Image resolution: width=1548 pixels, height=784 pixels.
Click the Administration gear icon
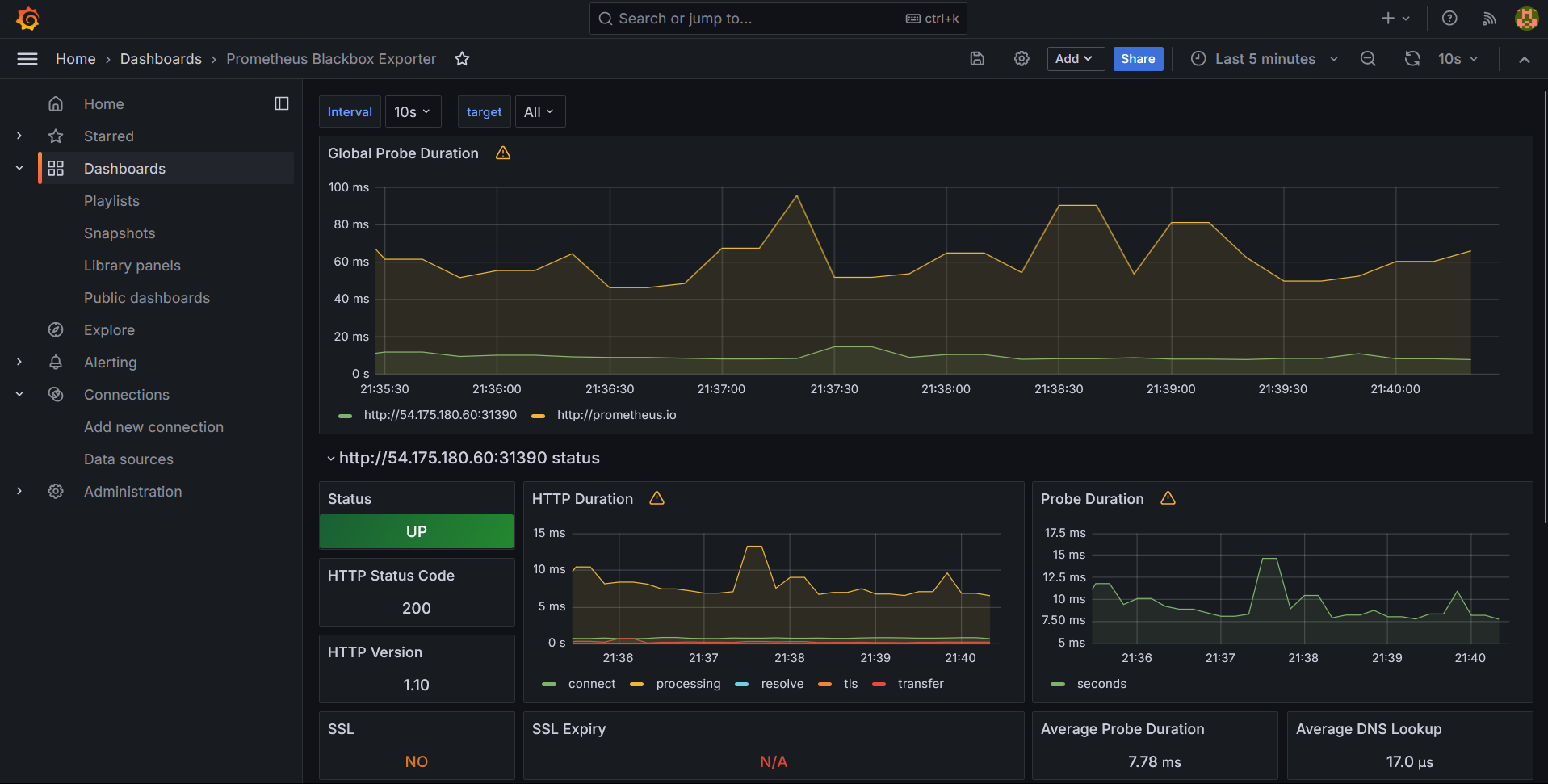56,492
